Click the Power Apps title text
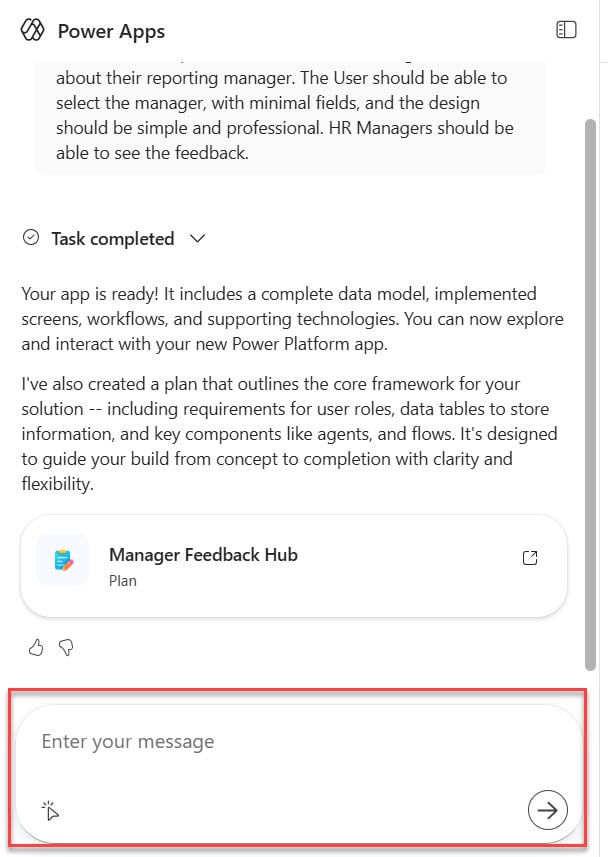 [x=112, y=31]
